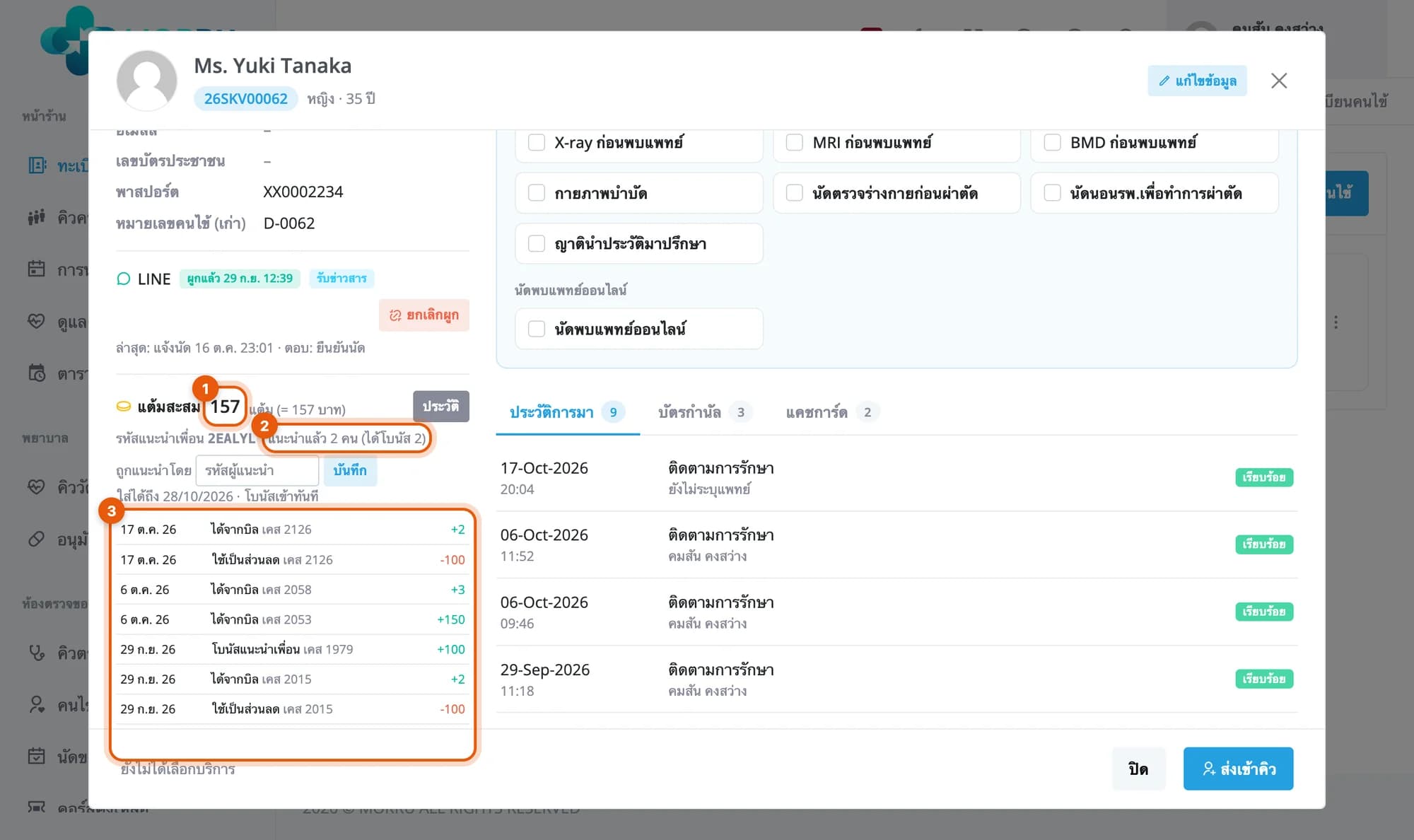This screenshot has width=1414, height=840.
Task: Tick the นัดพบแพทย์ออนไลน์ checkbox
Action: click(537, 329)
